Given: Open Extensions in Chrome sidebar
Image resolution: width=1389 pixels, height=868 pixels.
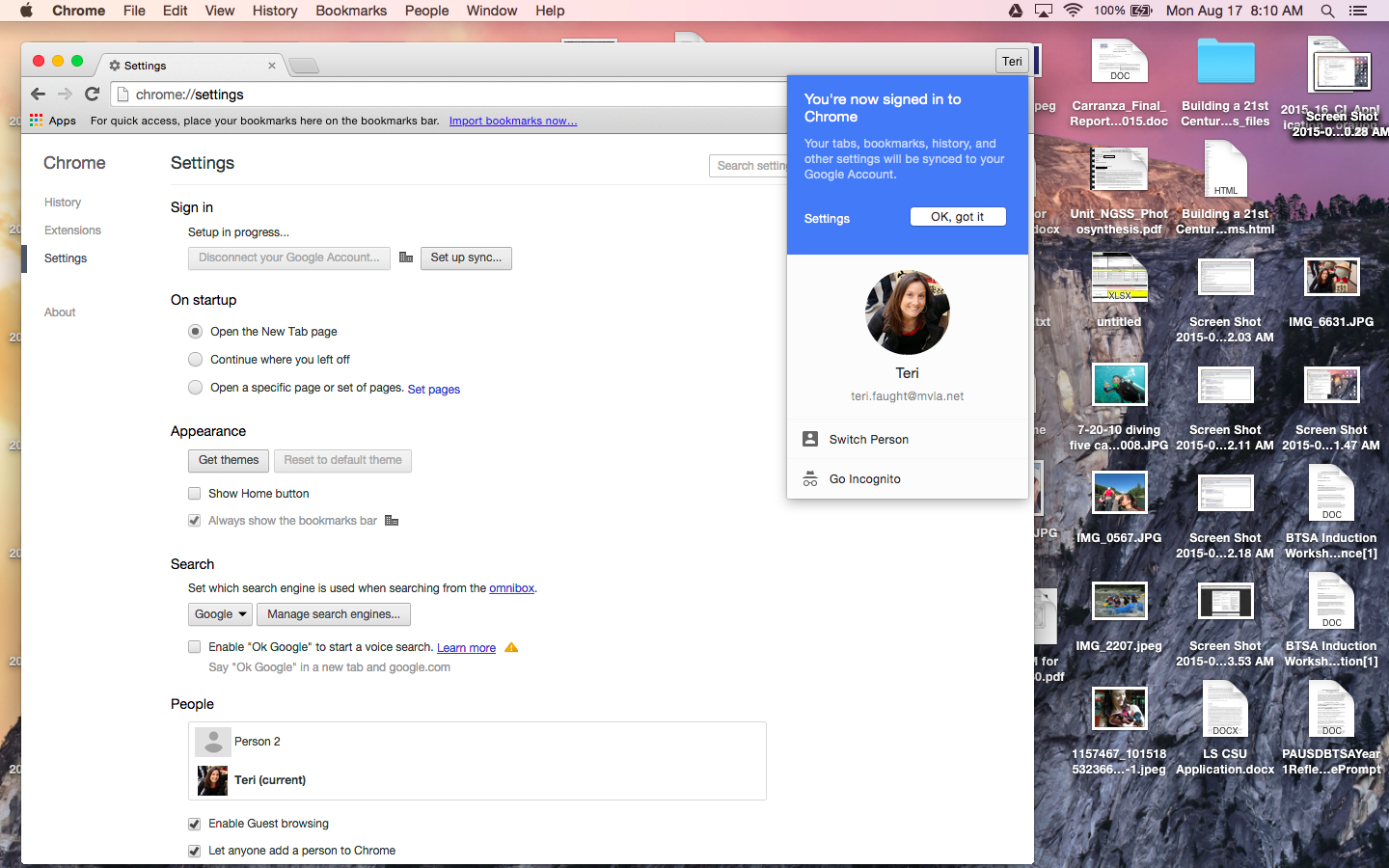Looking at the screenshot, I should tap(72, 231).
